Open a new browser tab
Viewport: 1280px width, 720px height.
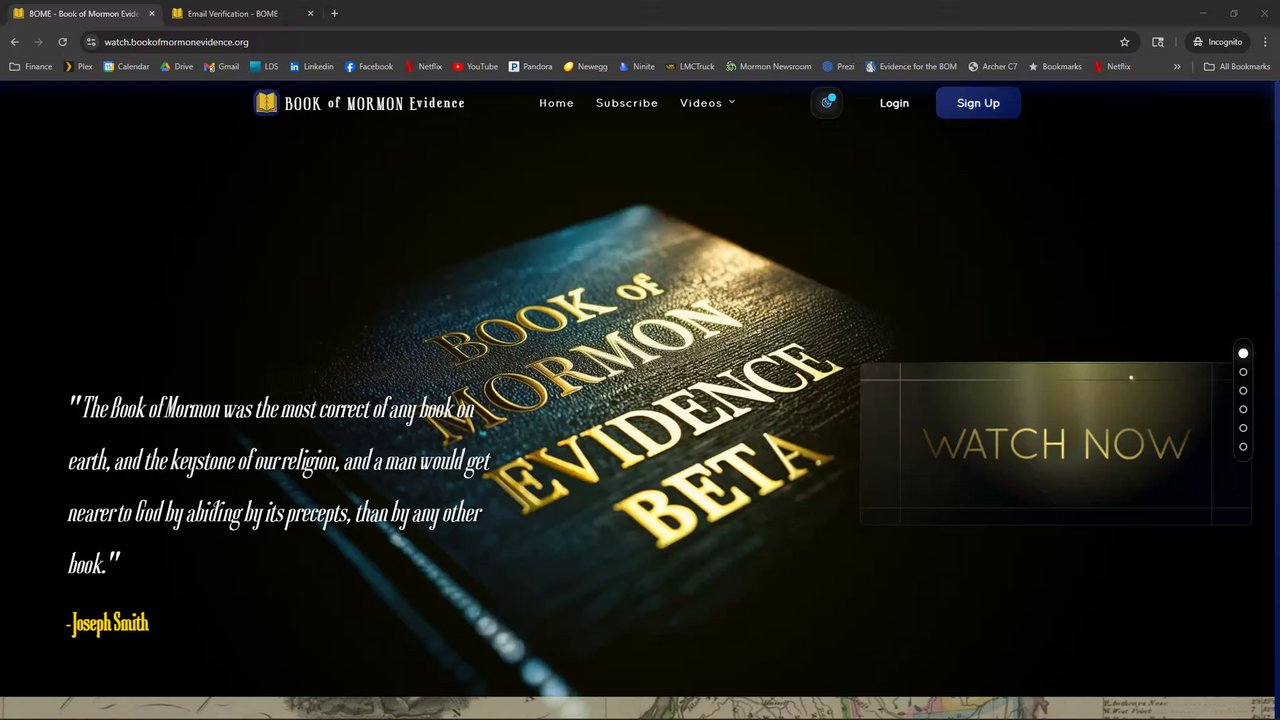click(334, 14)
